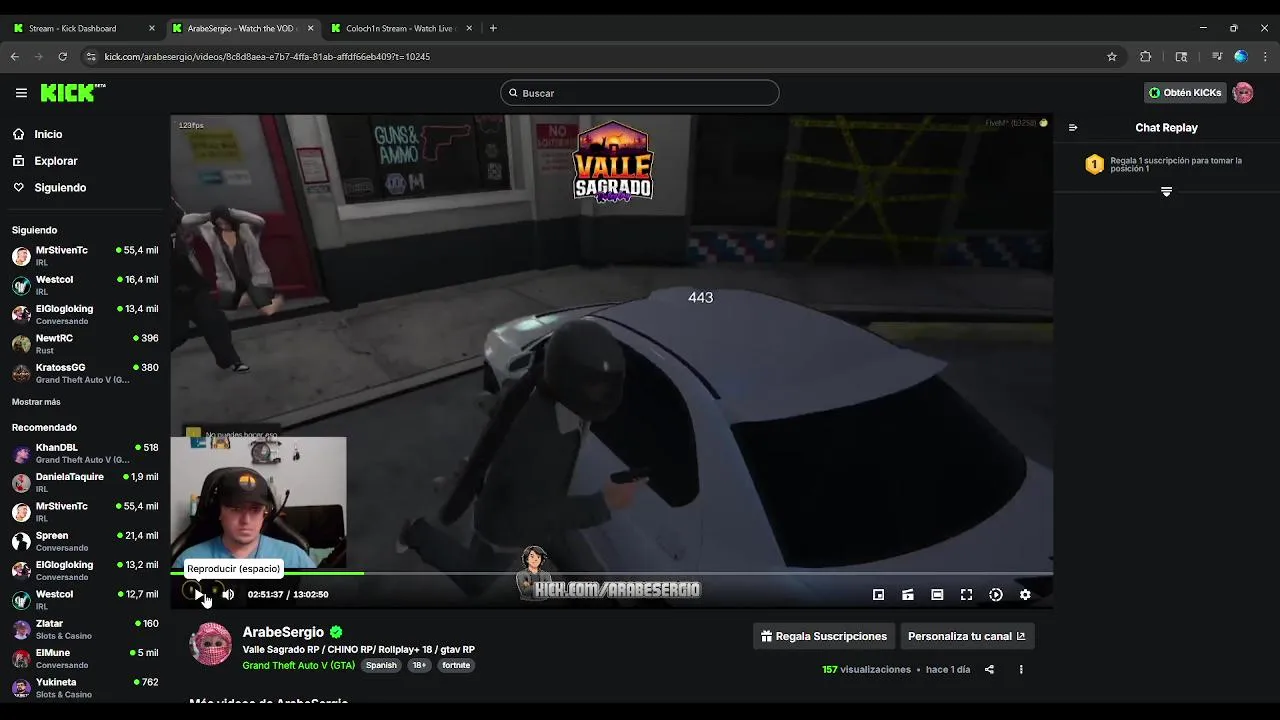
Task: Go to Inicio in sidebar
Action: 48,134
